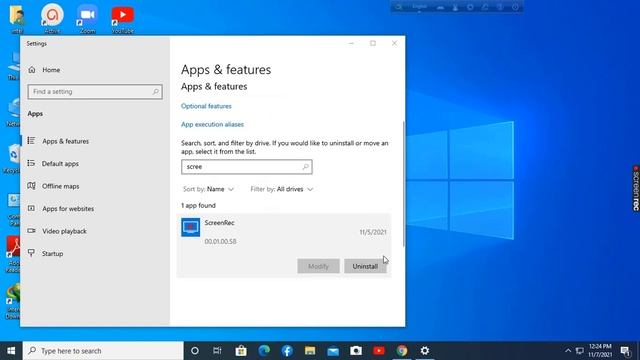Open Microsoft Store from taskbar
The height and width of the screenshot is (360, 640).
click(x=241, y=351)
